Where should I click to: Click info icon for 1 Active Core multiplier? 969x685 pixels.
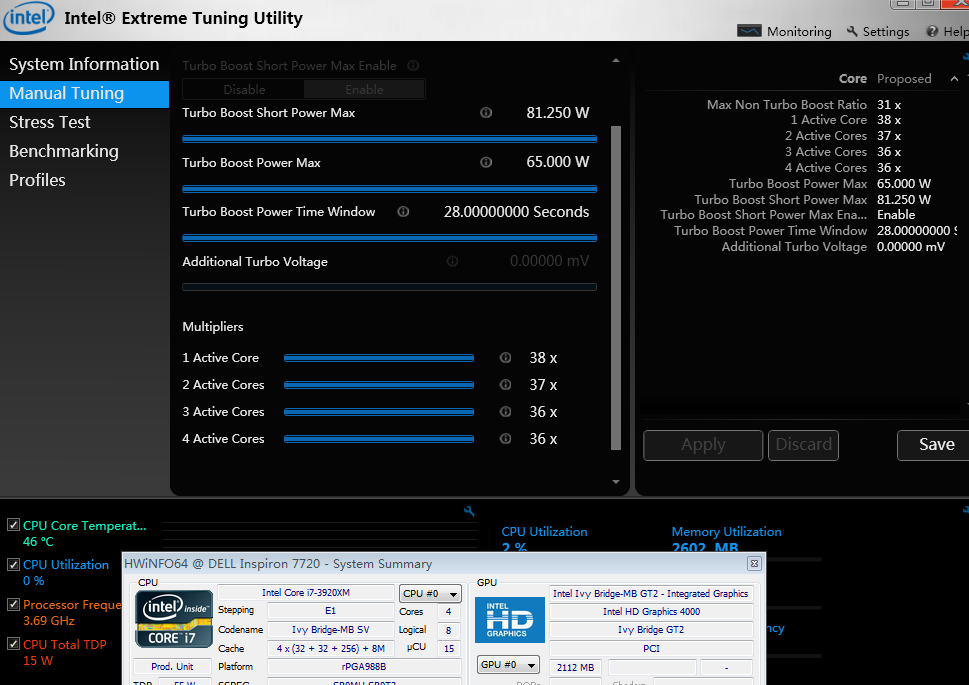[x=506, y=357]
